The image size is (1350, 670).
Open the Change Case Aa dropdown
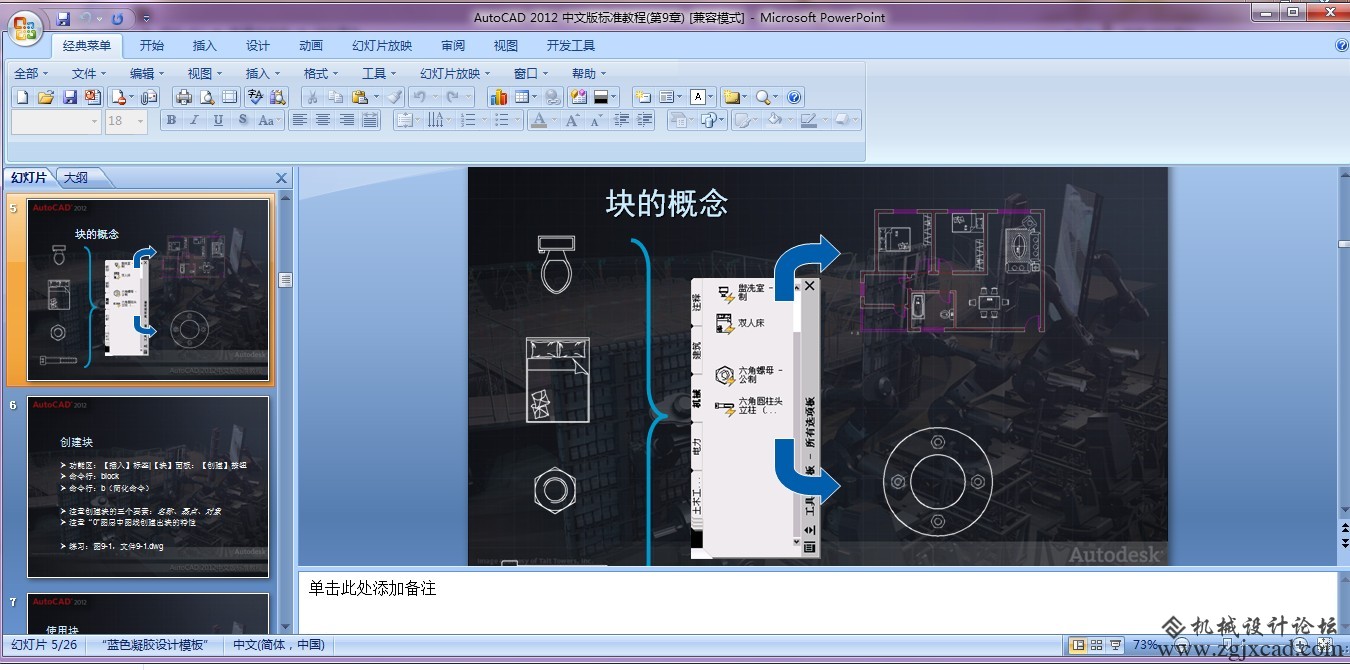267,120
